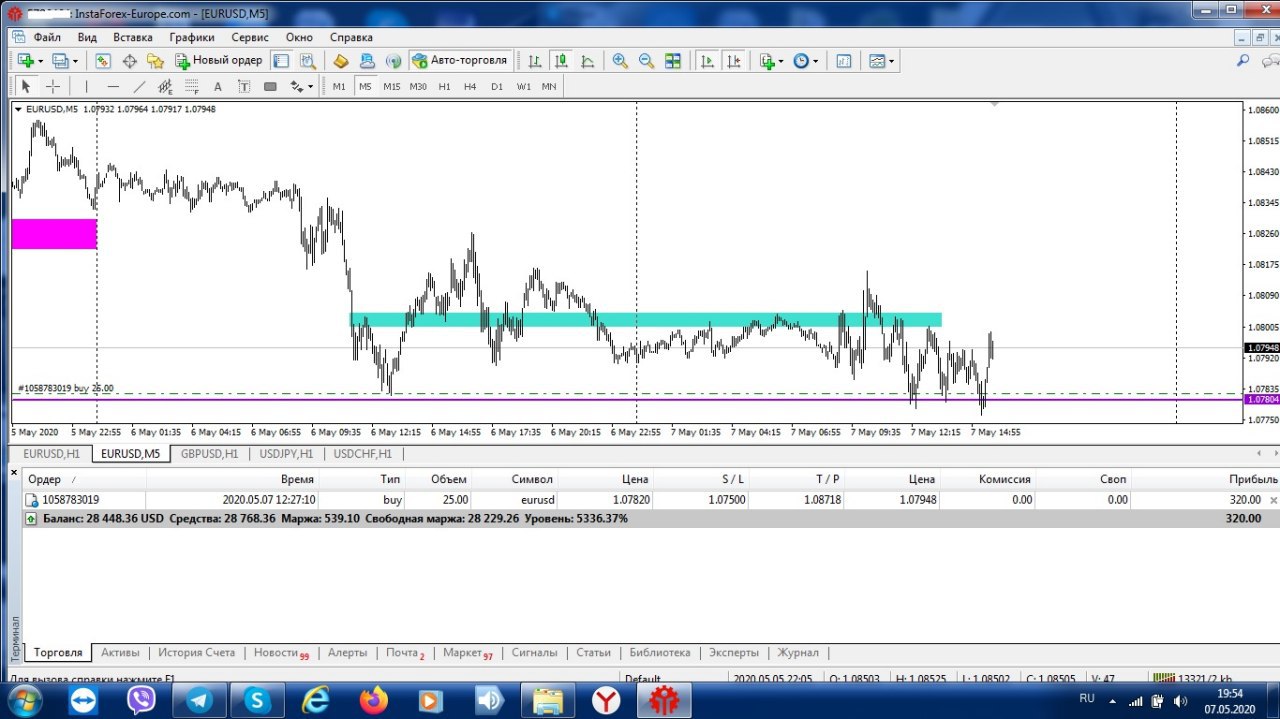Click the Default profile in status bar
The width and height of the screenshot is (1280, 719).
point(643,678)
